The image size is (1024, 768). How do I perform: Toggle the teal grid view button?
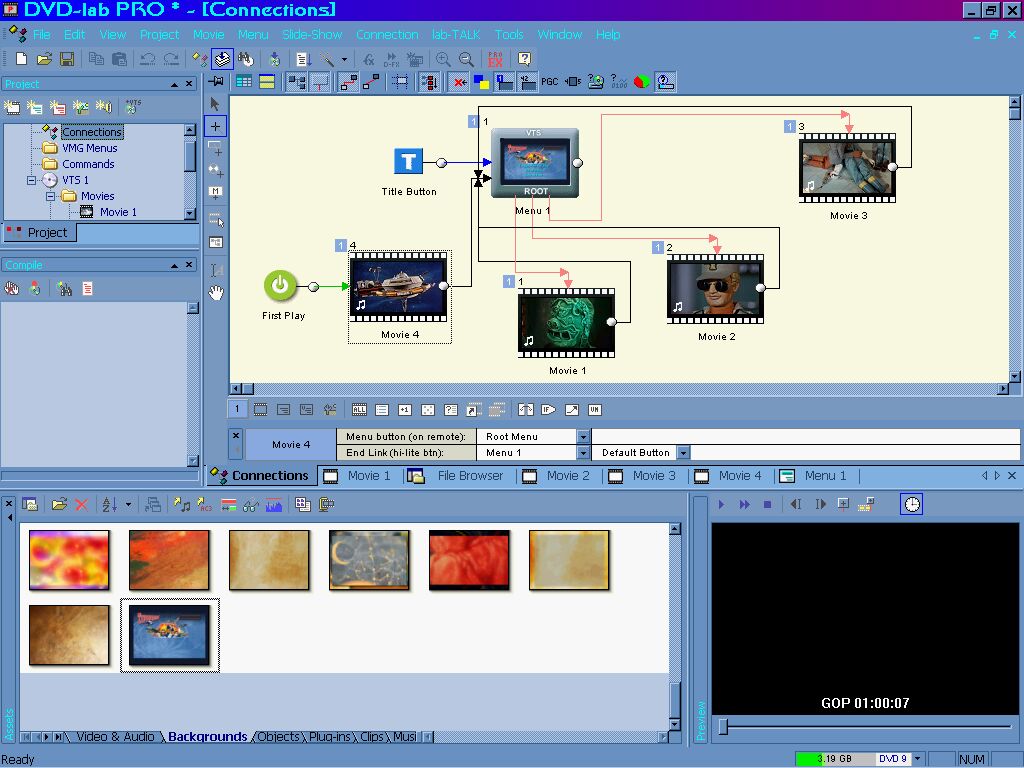point(244,82)
